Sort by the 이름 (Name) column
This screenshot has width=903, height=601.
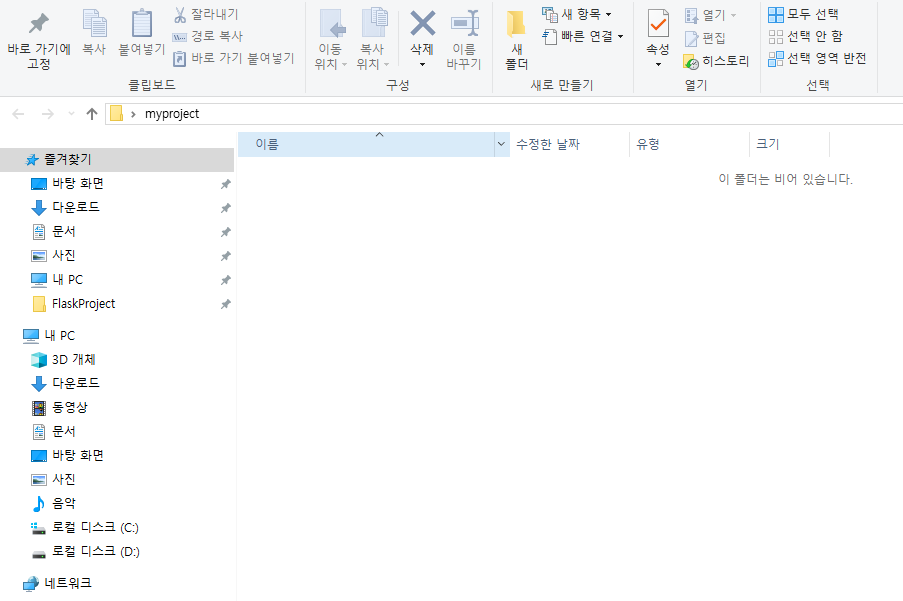[x=366, y=144]
